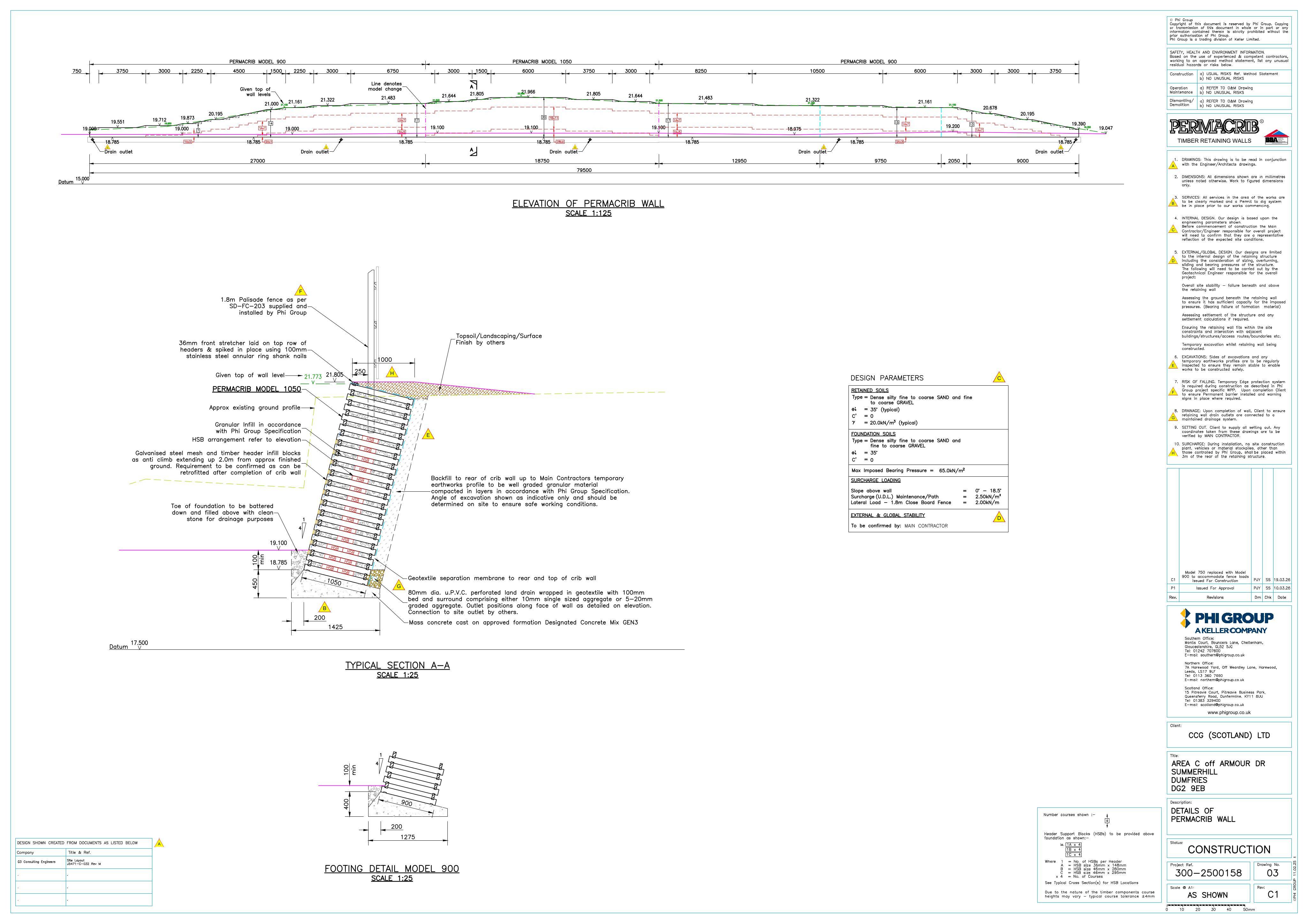This screenshot has width=1308, height=924.
Task: Click triangle D next to External/Global Design note 5
Action: click(x=1173, y=260)
